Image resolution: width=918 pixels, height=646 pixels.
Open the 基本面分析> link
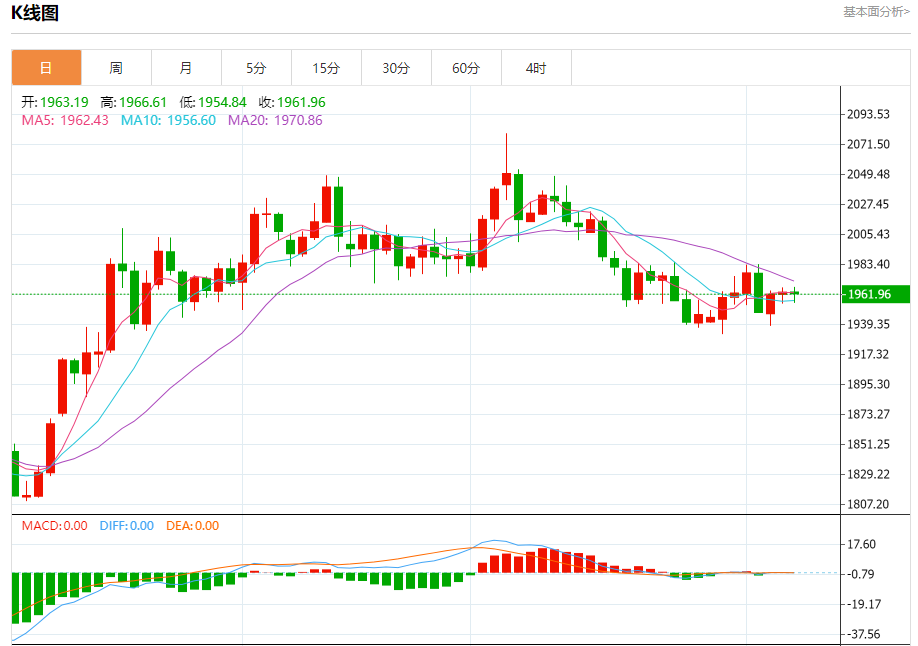[x=876, y=12]
